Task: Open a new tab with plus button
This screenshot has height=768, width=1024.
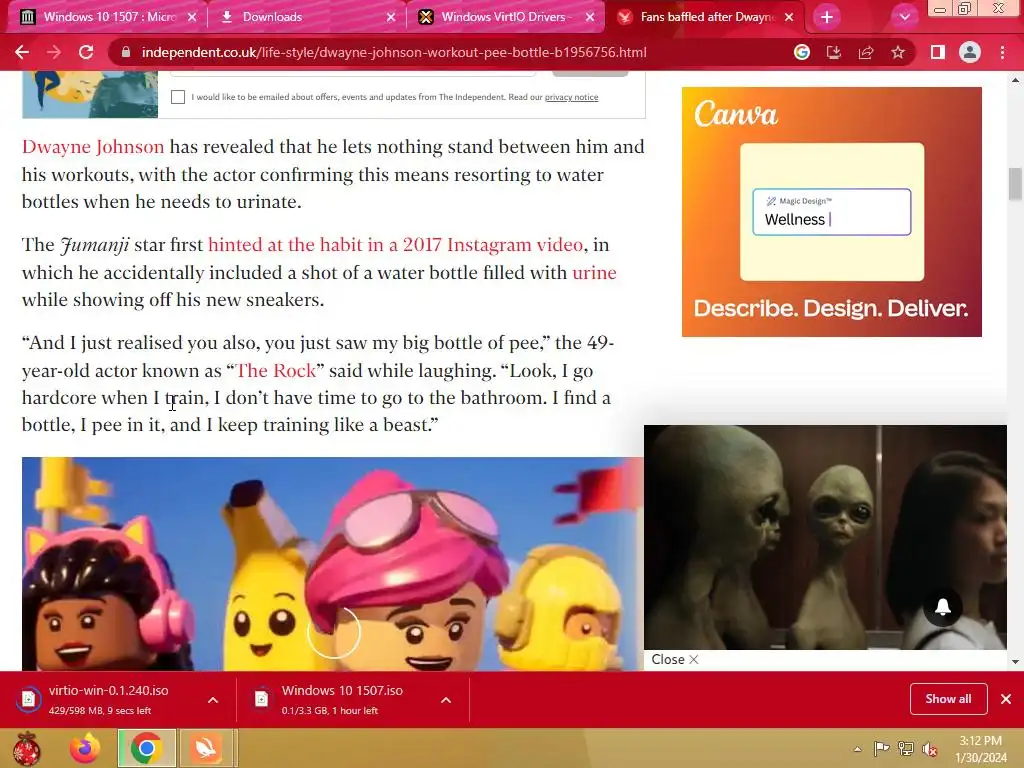Action: coord(827,17)
